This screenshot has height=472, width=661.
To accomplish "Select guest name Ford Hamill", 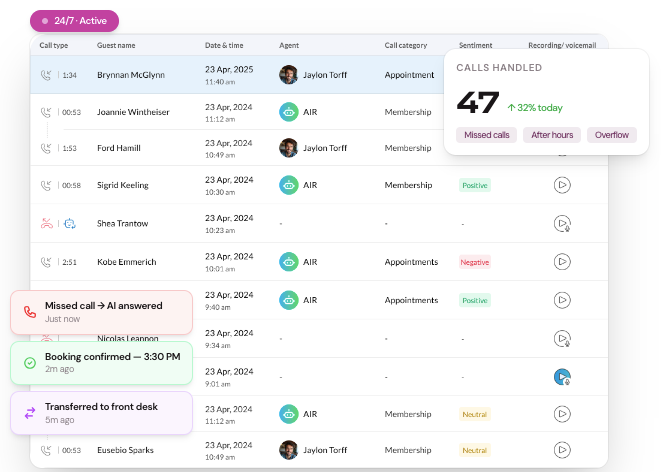I will point(118,148).
